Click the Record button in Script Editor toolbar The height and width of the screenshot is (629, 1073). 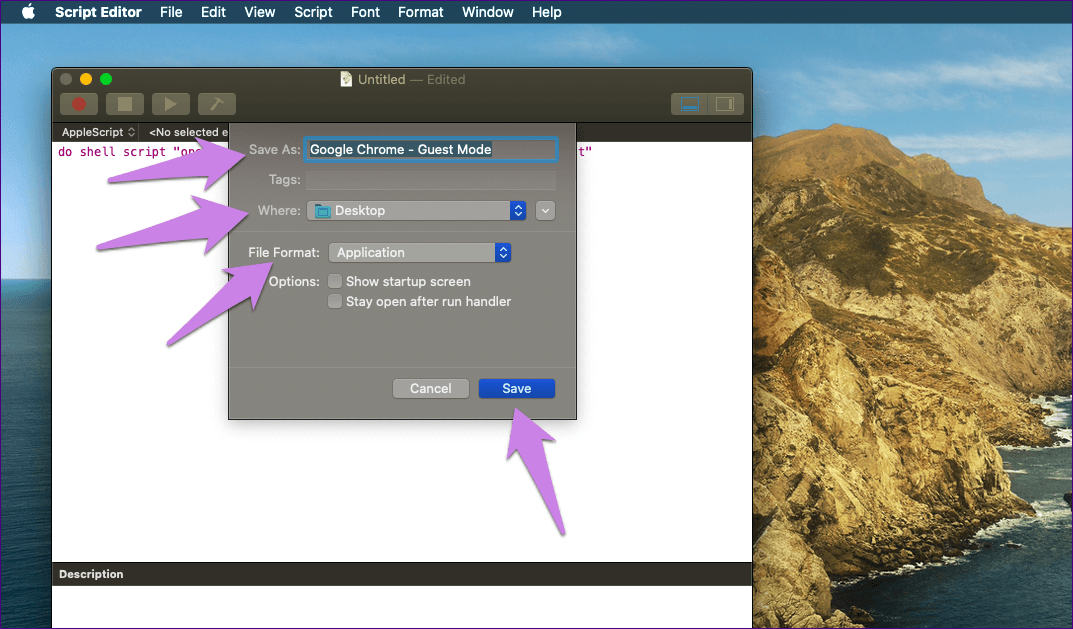[79, 104]
